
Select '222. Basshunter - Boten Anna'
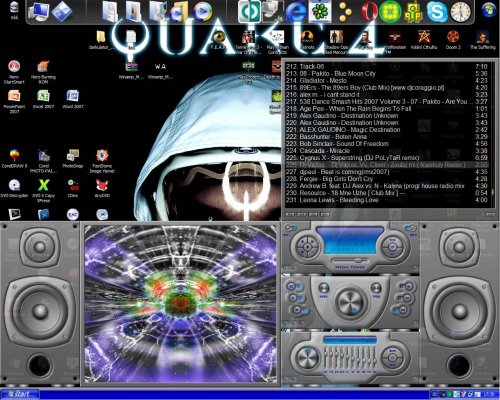(x=387, y=137)
